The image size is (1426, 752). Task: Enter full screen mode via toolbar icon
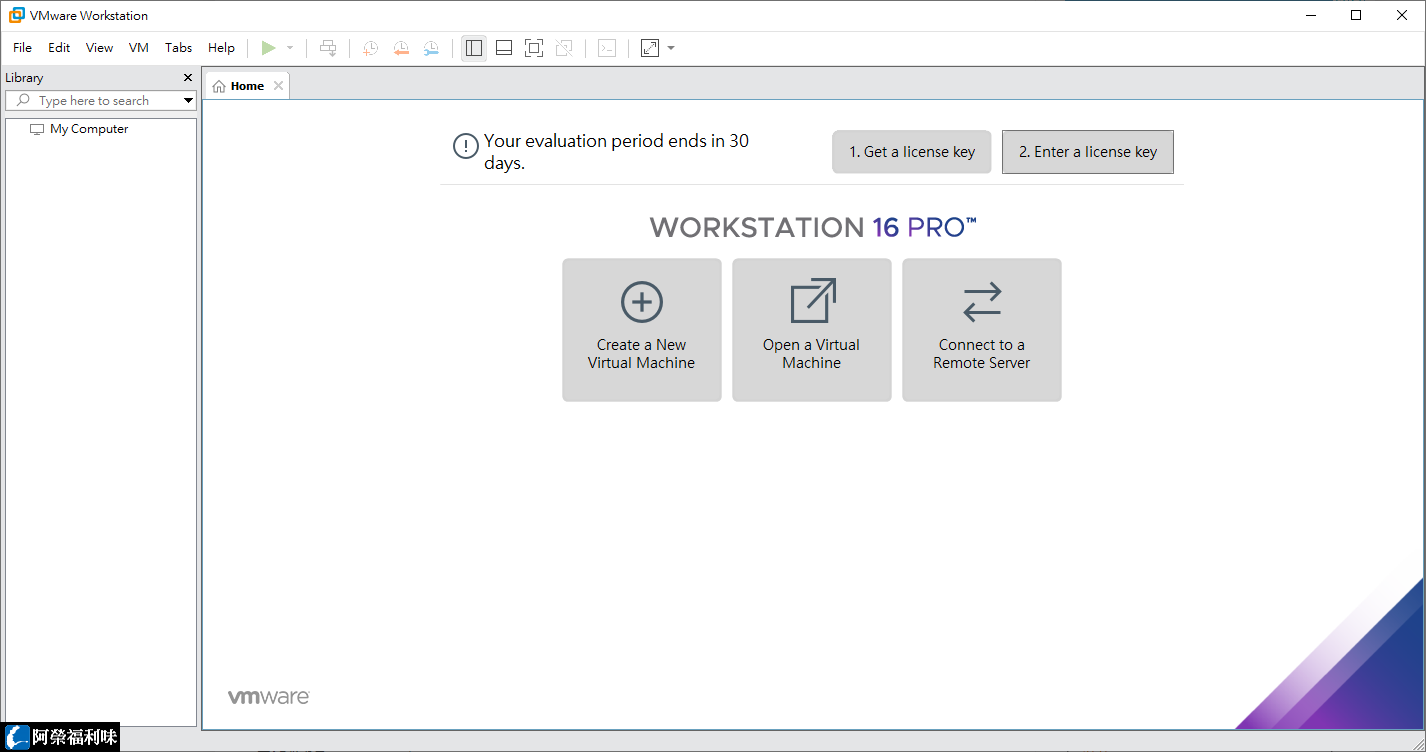coord(533,47)
